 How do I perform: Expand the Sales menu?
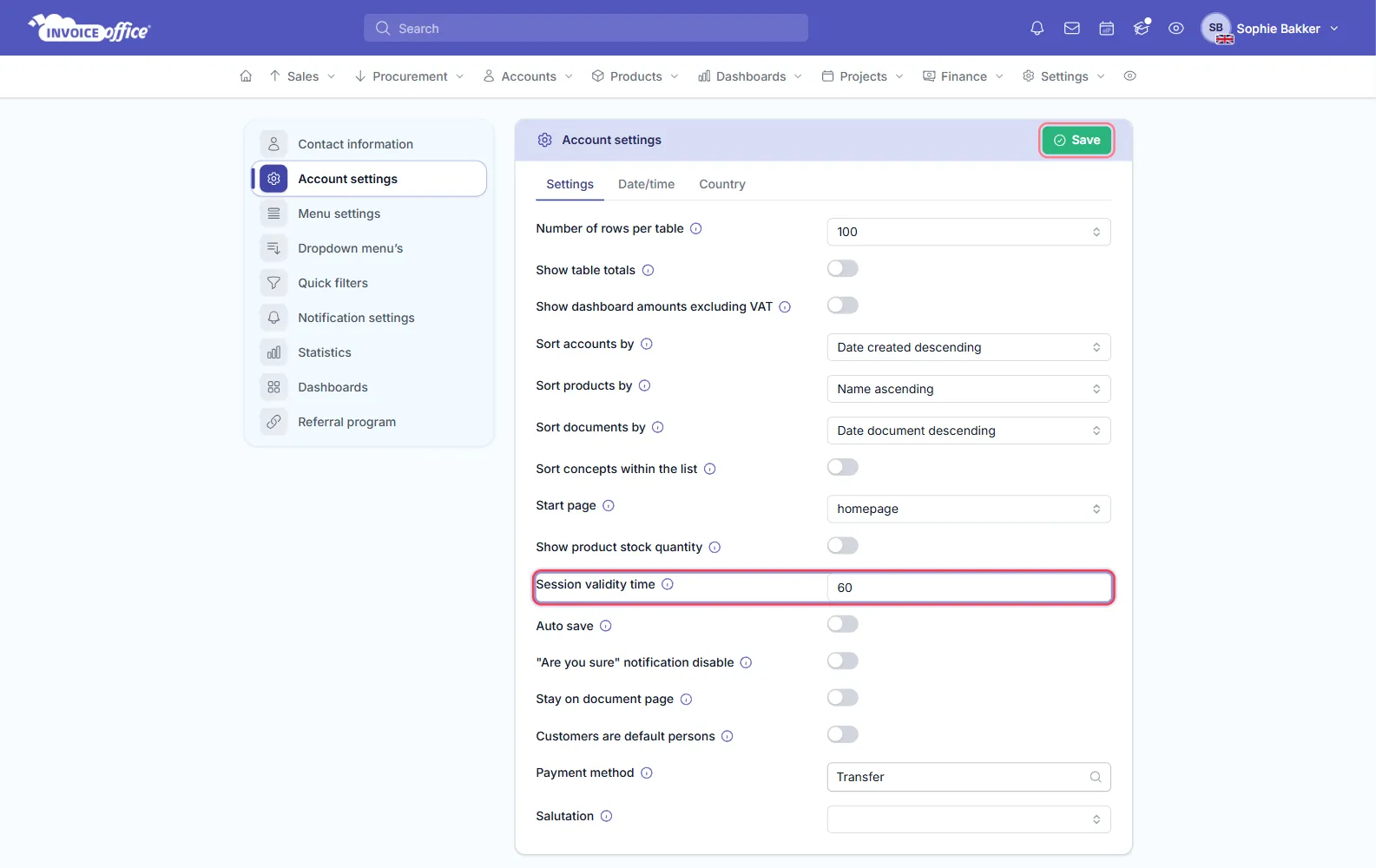coord(302,76)
